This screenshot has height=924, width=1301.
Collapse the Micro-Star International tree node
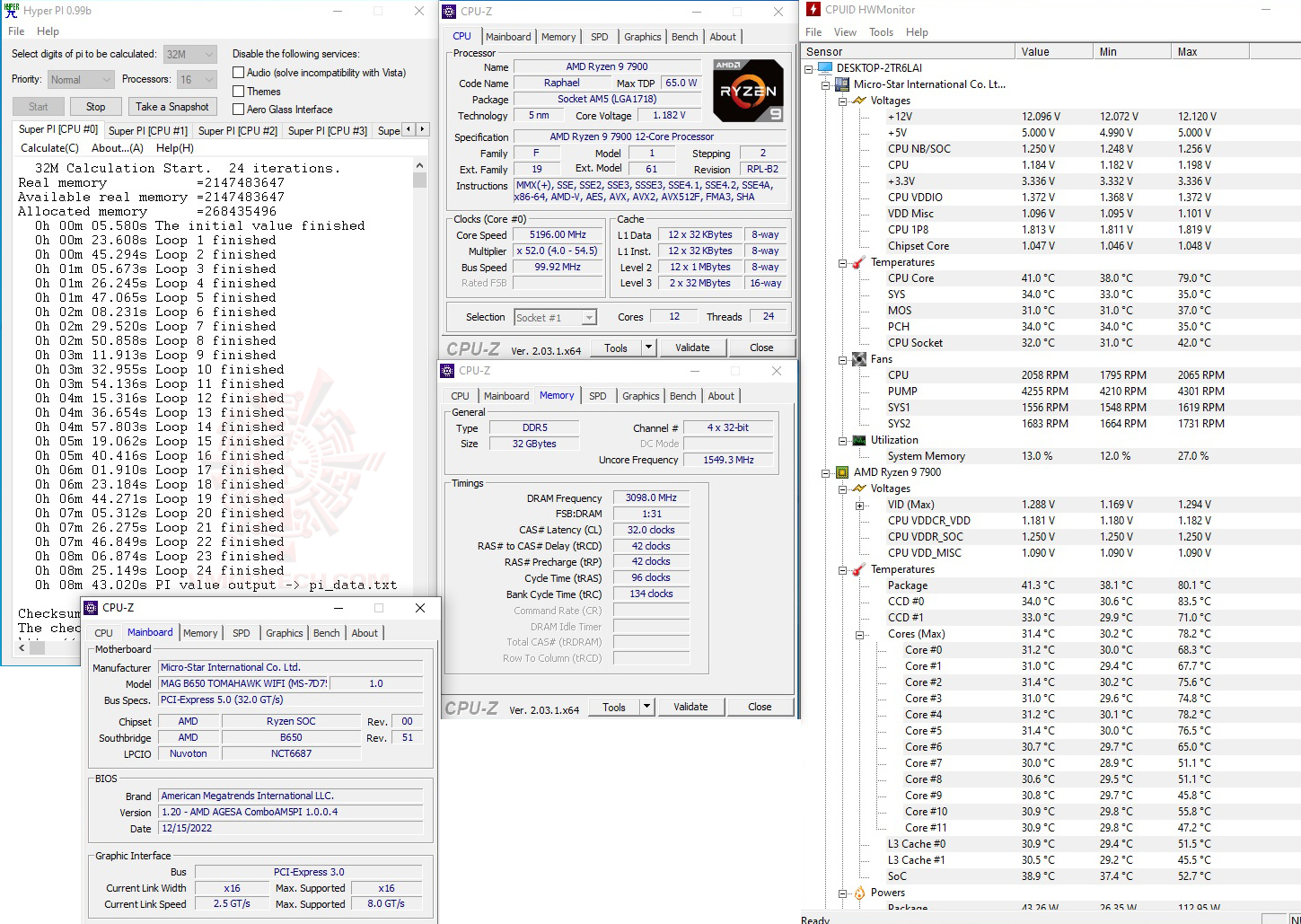click(826, 84)
